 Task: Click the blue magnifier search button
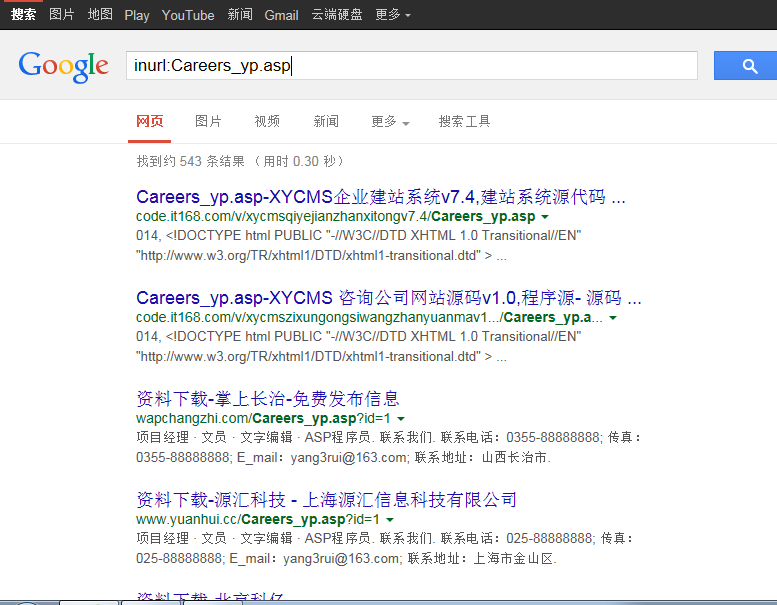point(745,65)
